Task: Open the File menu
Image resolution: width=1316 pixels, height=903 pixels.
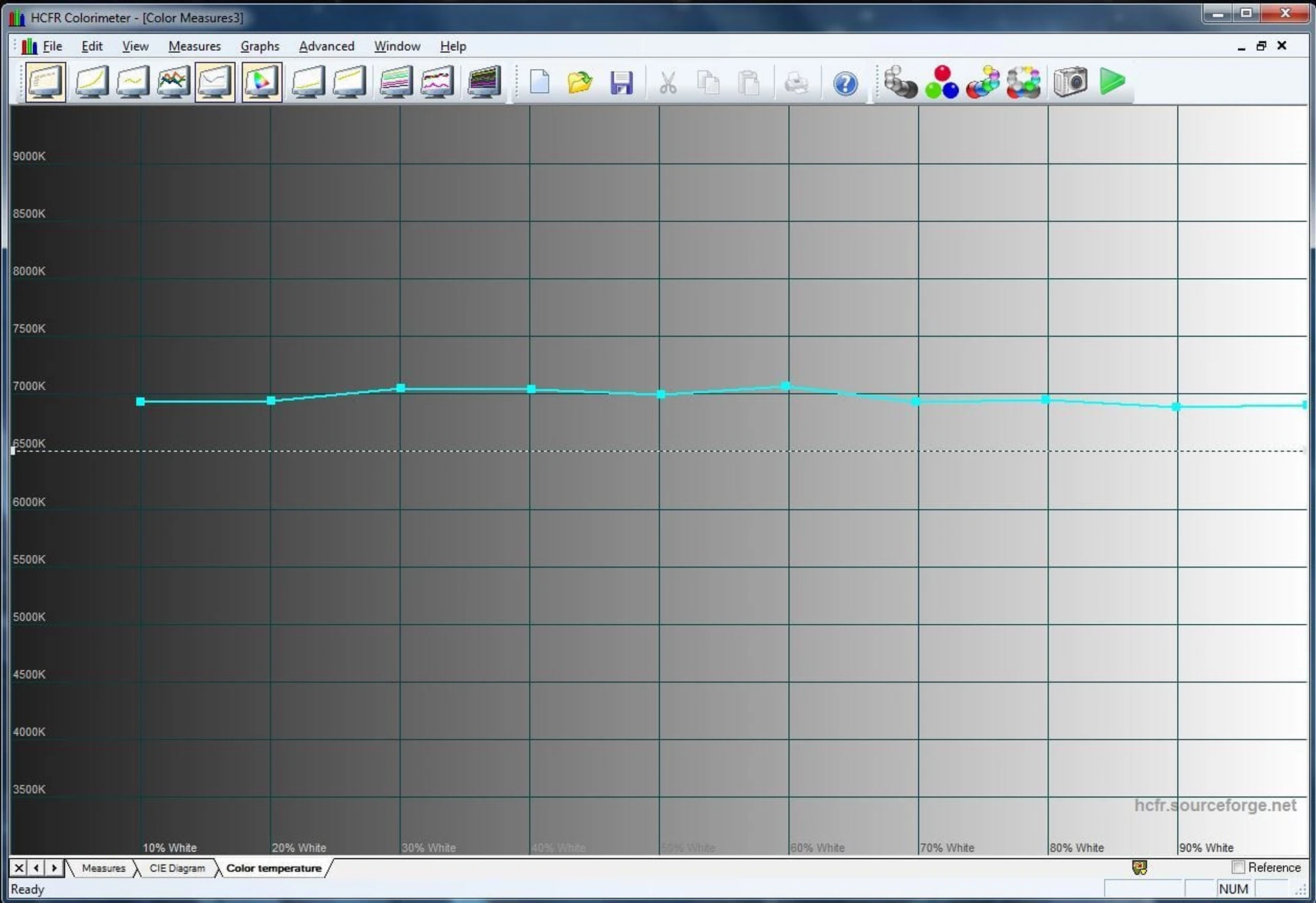Action: pos(52,46)
